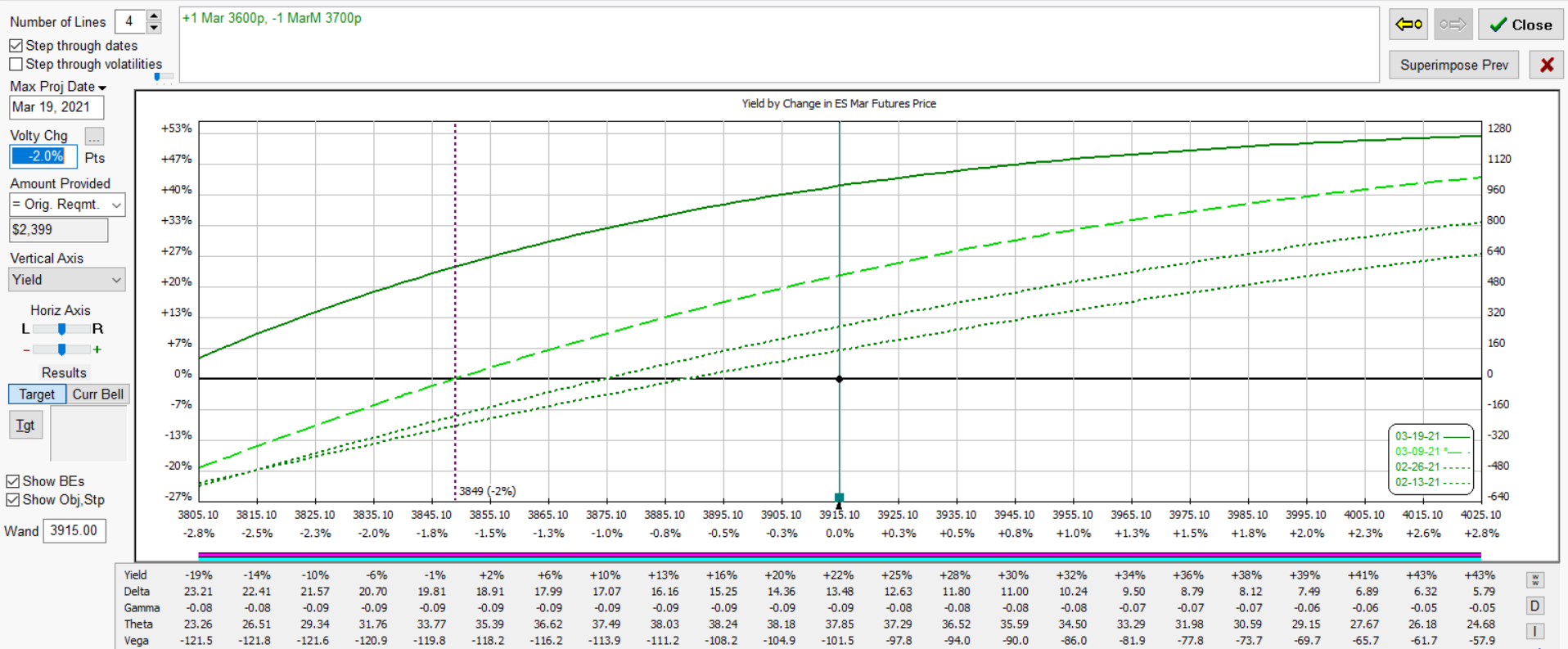Open the Amount Provided Orig. Reqmt. dropdown
The height and width of the screenshot is (649, 1568).
click(x=116, y=205)
